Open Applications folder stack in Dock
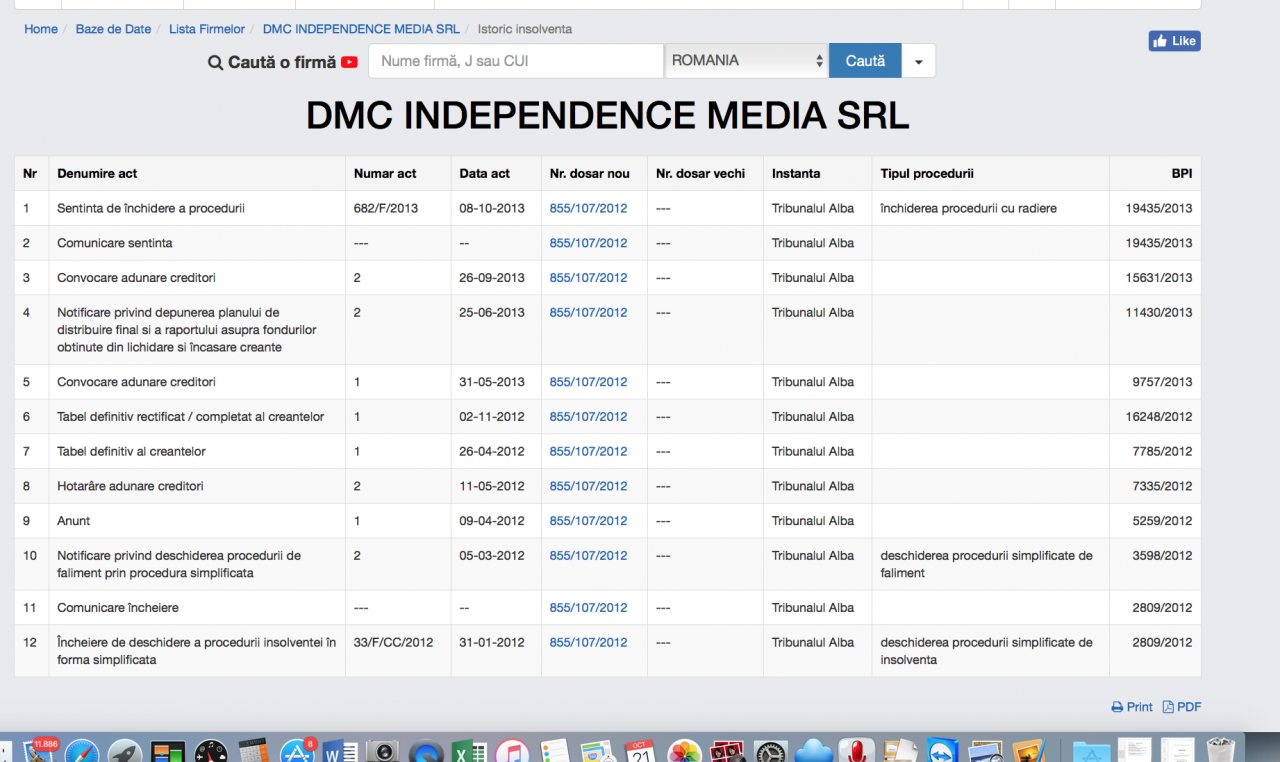The image size is (1280, 762). point(1091,751)
